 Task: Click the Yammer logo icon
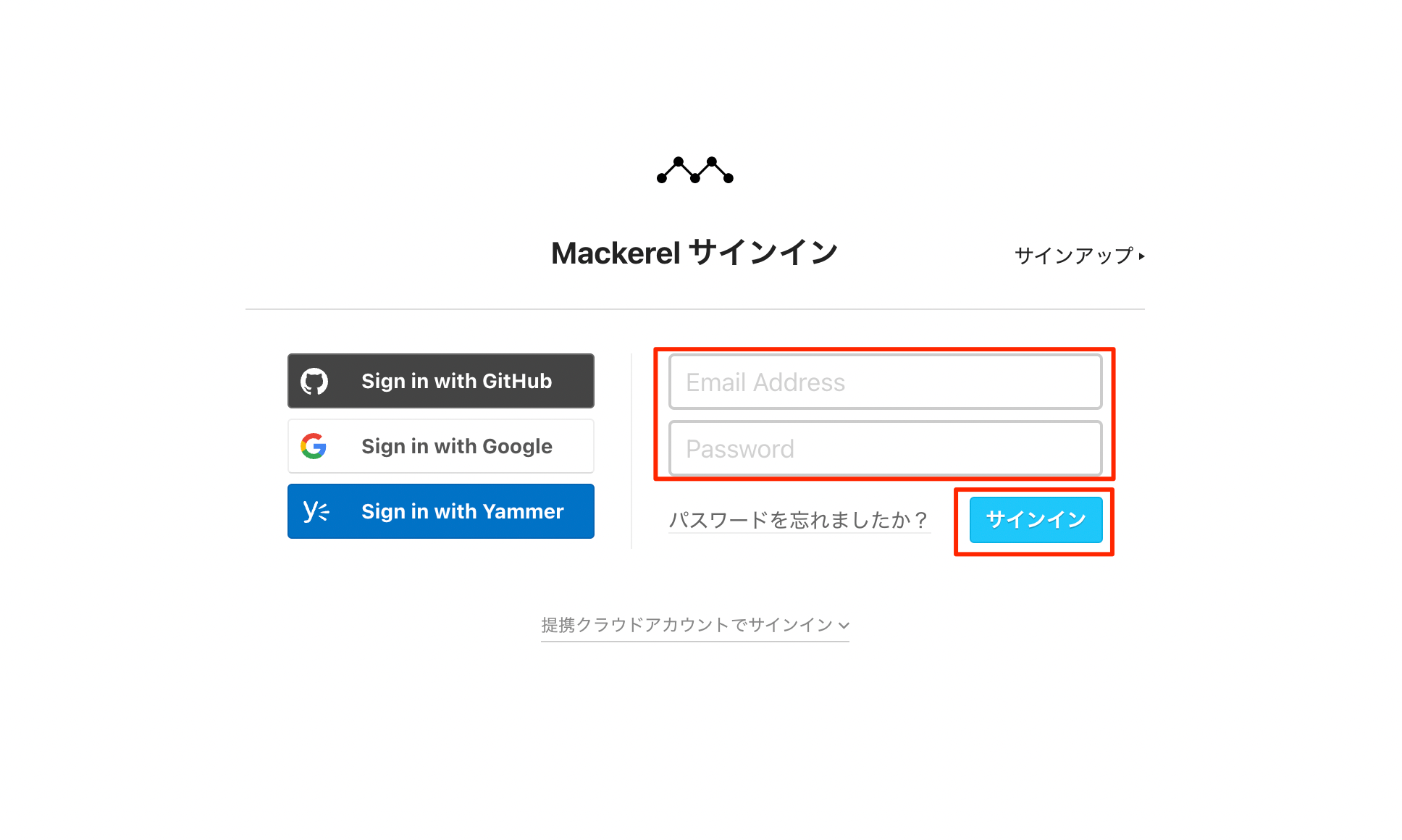(316, 511)
